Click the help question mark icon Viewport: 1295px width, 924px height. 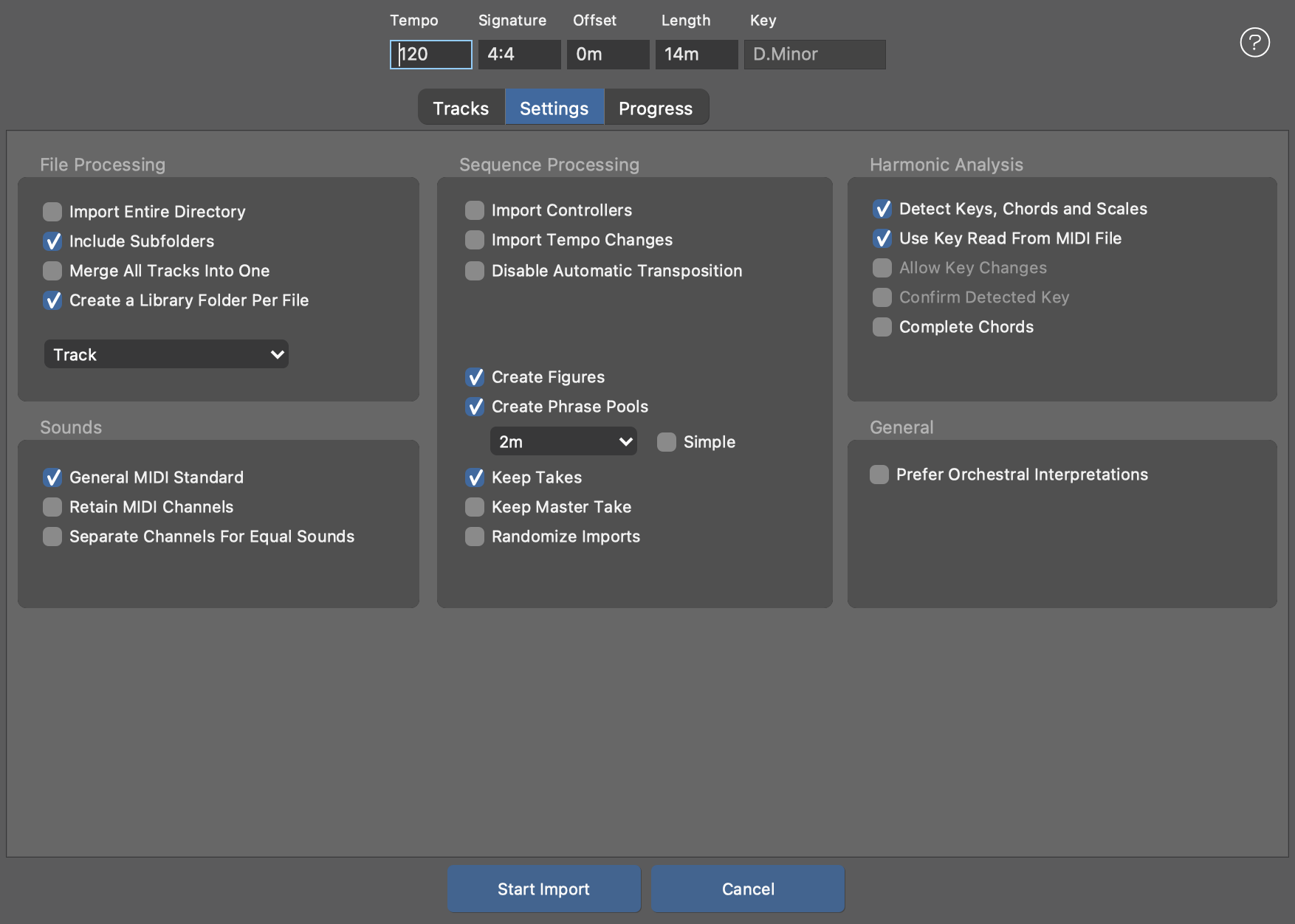tap(1254, 42)
